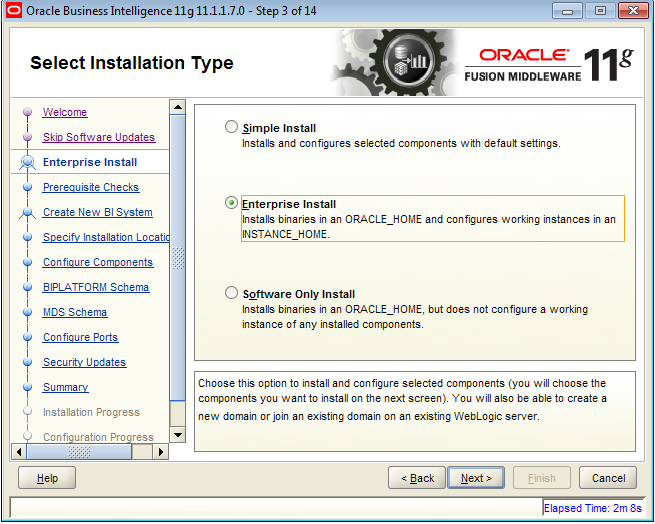
Task: Go to Summary step link
Action: click(66, 387)
